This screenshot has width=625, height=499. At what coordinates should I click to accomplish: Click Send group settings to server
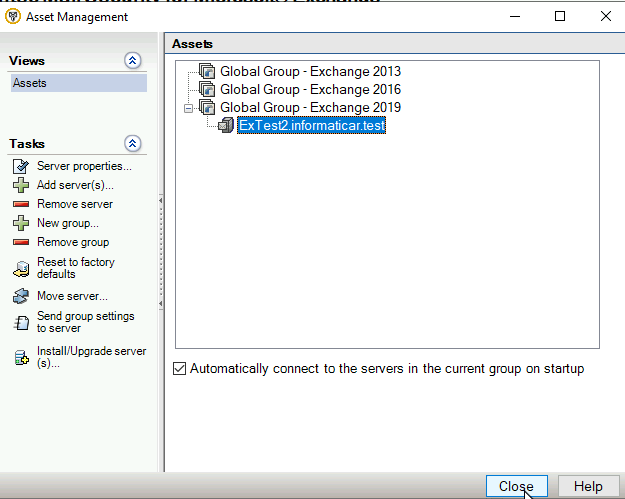coord(86,322)
